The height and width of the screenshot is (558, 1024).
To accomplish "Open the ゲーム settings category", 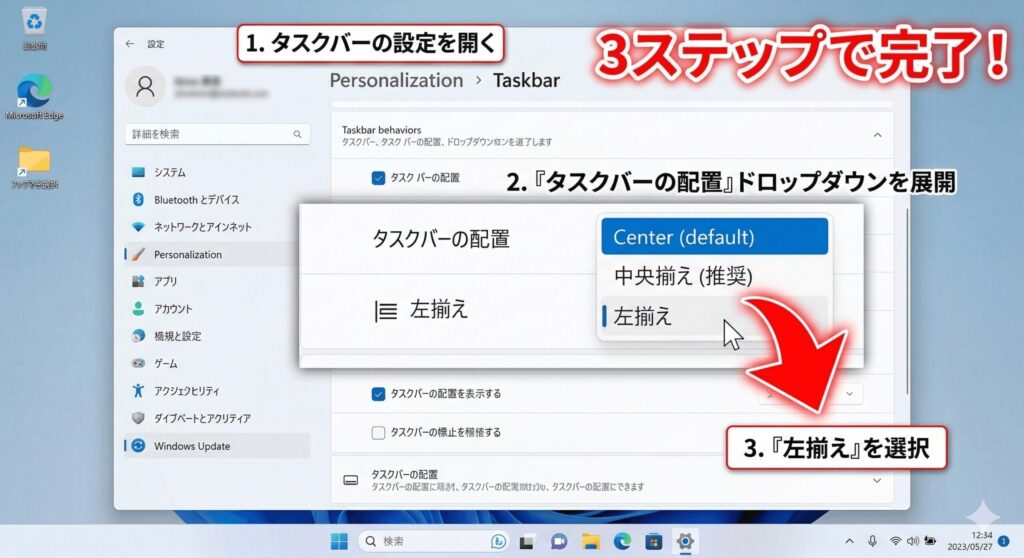I will [166, 363].
